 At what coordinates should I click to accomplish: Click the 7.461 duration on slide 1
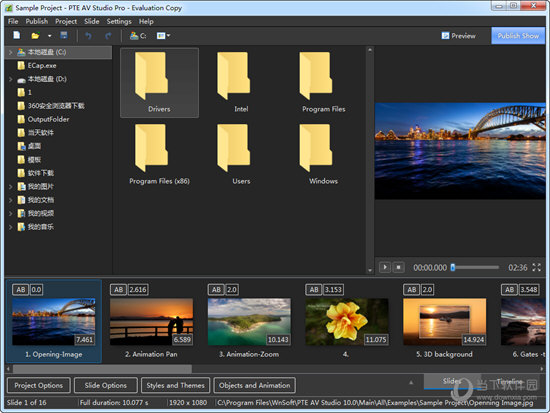click(x=85, y=340)
